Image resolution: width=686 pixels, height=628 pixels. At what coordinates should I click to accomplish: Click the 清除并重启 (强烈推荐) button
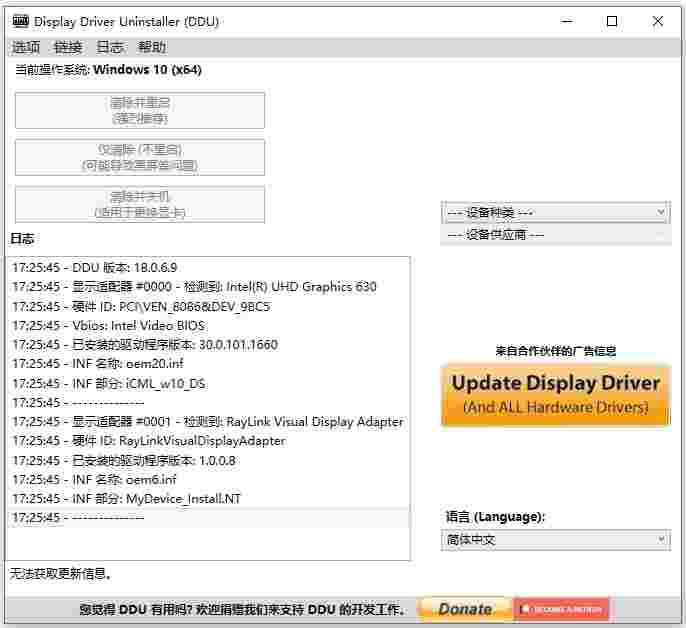tap(140, 110)
